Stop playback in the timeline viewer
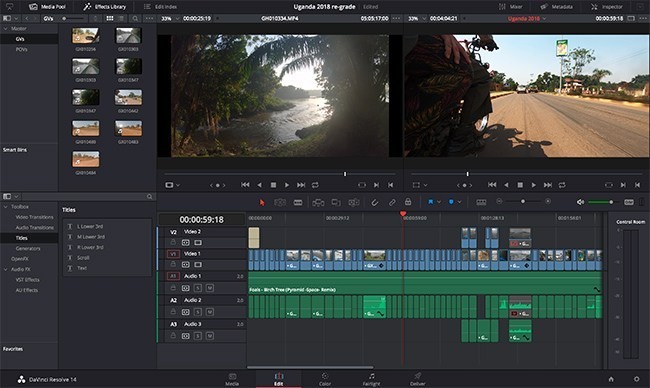Viewport: 650px width, 388px height. [x=520, y=185]
